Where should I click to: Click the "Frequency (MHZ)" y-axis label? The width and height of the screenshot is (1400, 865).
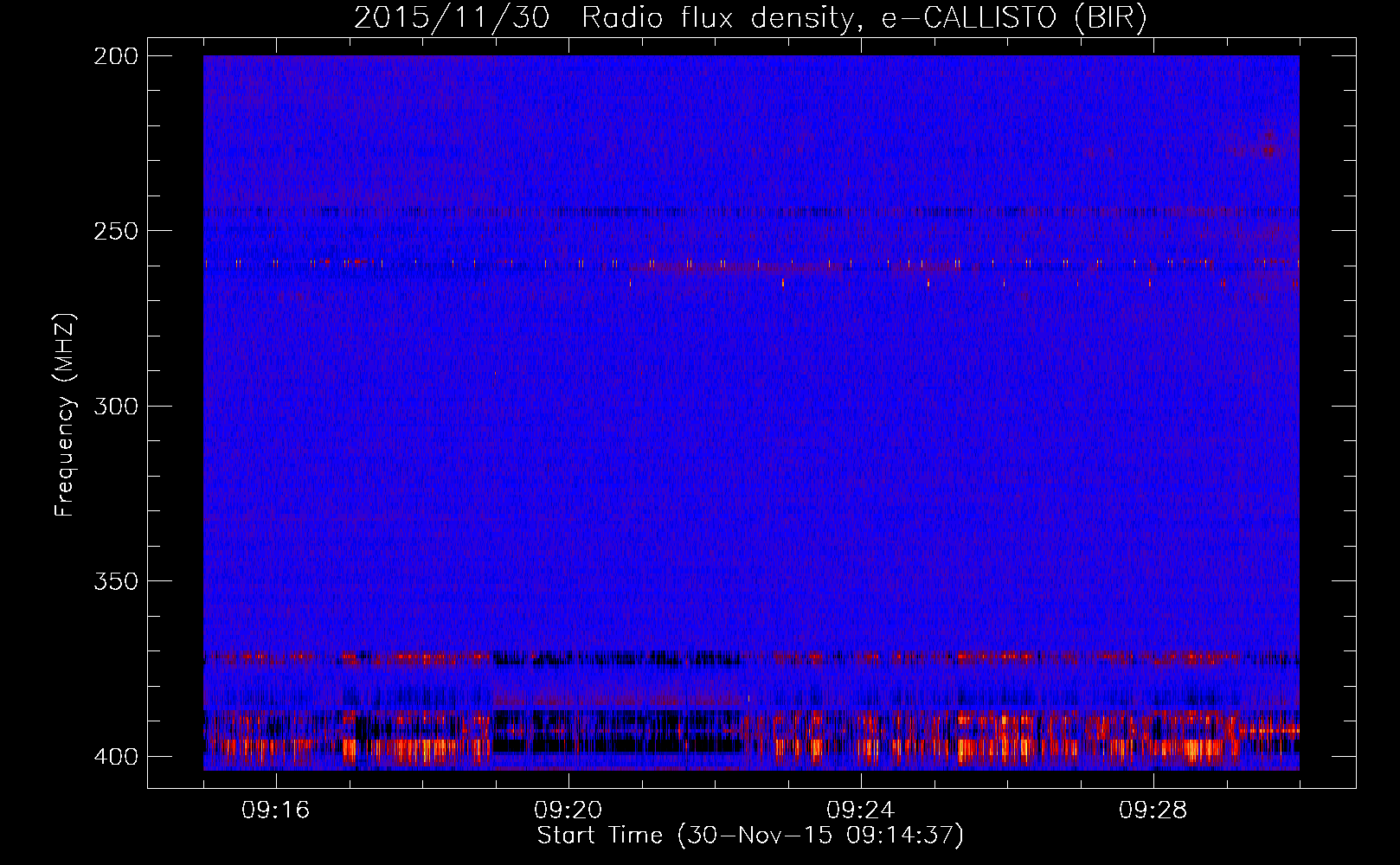pyautogui.click(x=65, y=415)
